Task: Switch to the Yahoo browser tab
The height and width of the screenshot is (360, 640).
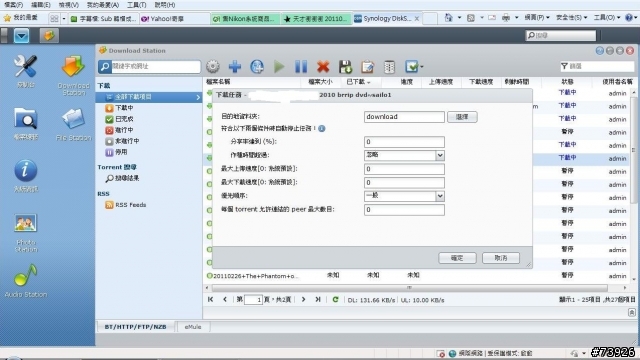Action: coord(174,19)
